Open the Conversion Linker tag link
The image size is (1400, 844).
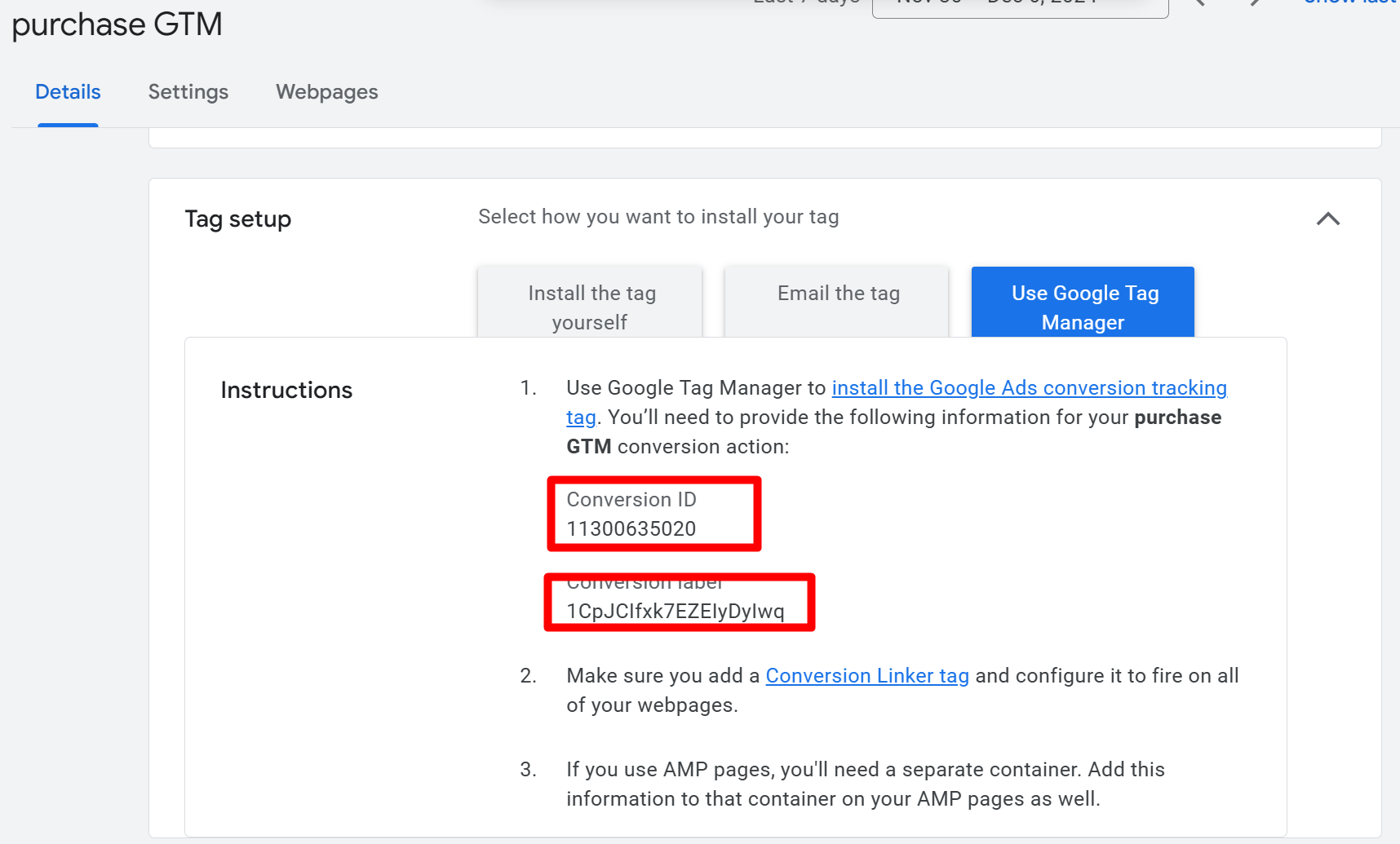867,675
